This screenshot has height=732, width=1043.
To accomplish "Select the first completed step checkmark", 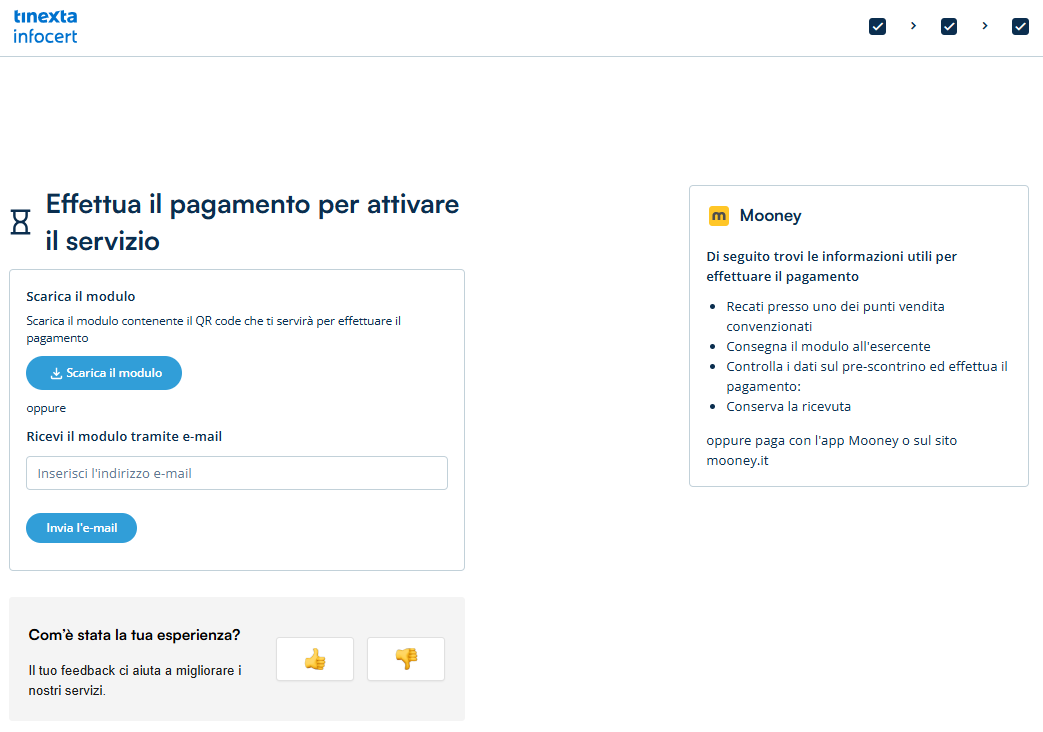I will [x=877, y=27].
